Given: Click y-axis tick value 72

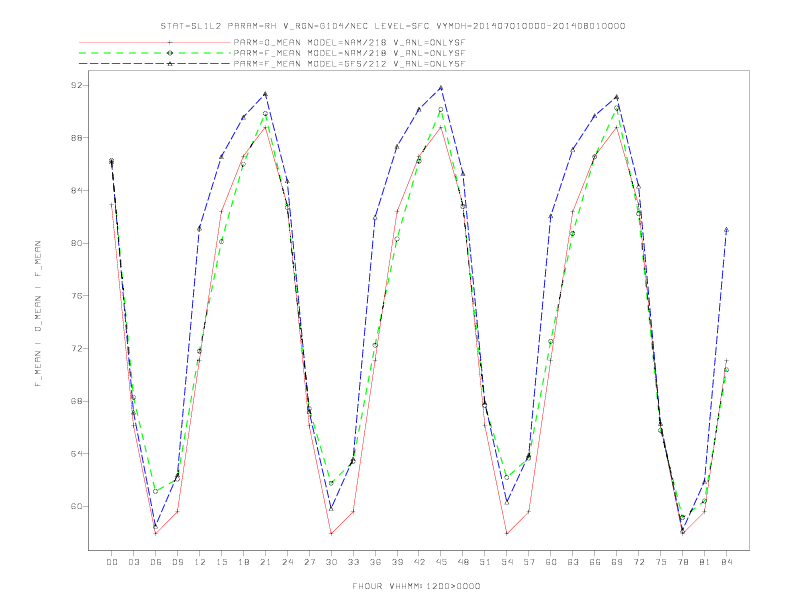Looking at the screenshot, I should (76, 348).
